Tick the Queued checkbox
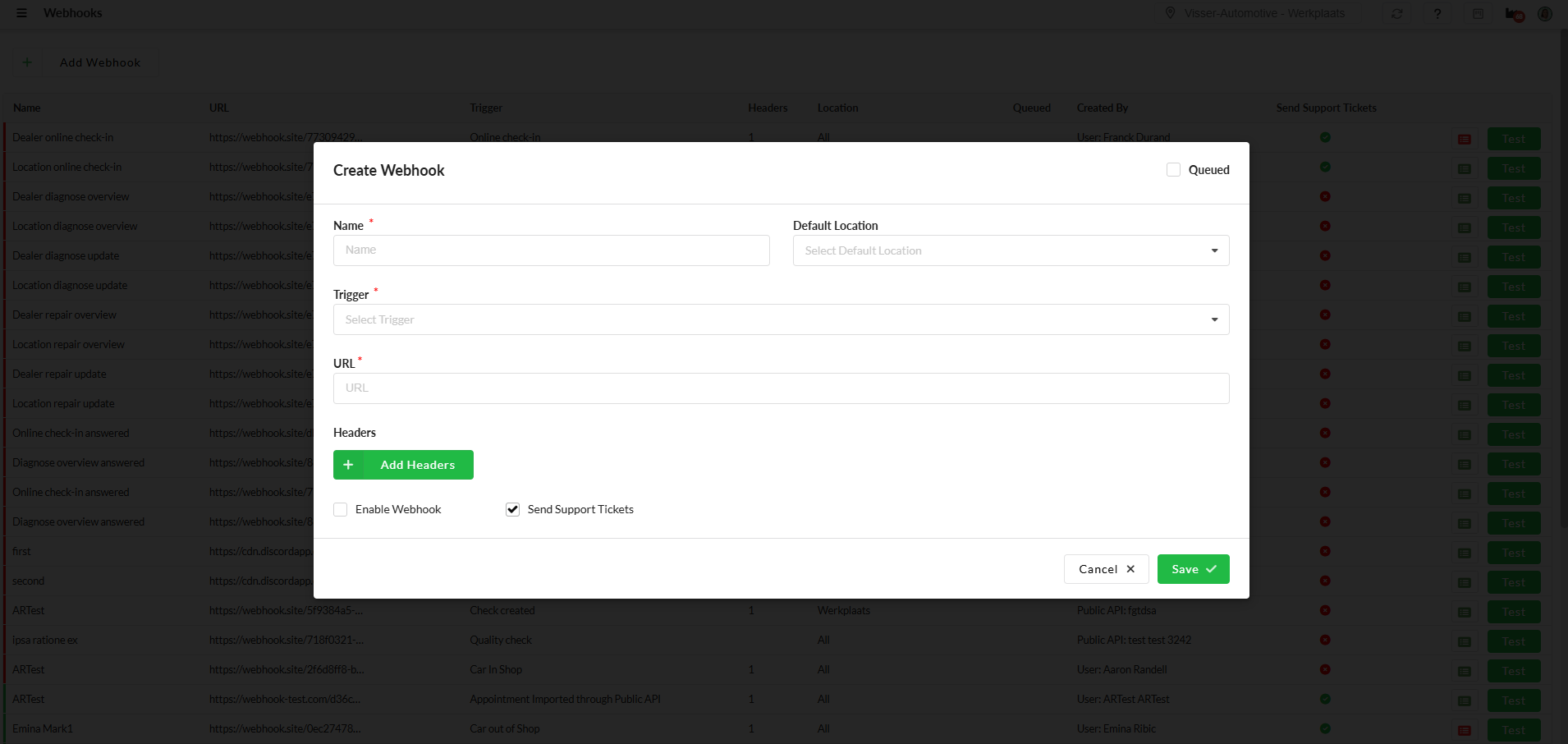This screenshot has width=1568, height=744. click(x=1173, y=170)
